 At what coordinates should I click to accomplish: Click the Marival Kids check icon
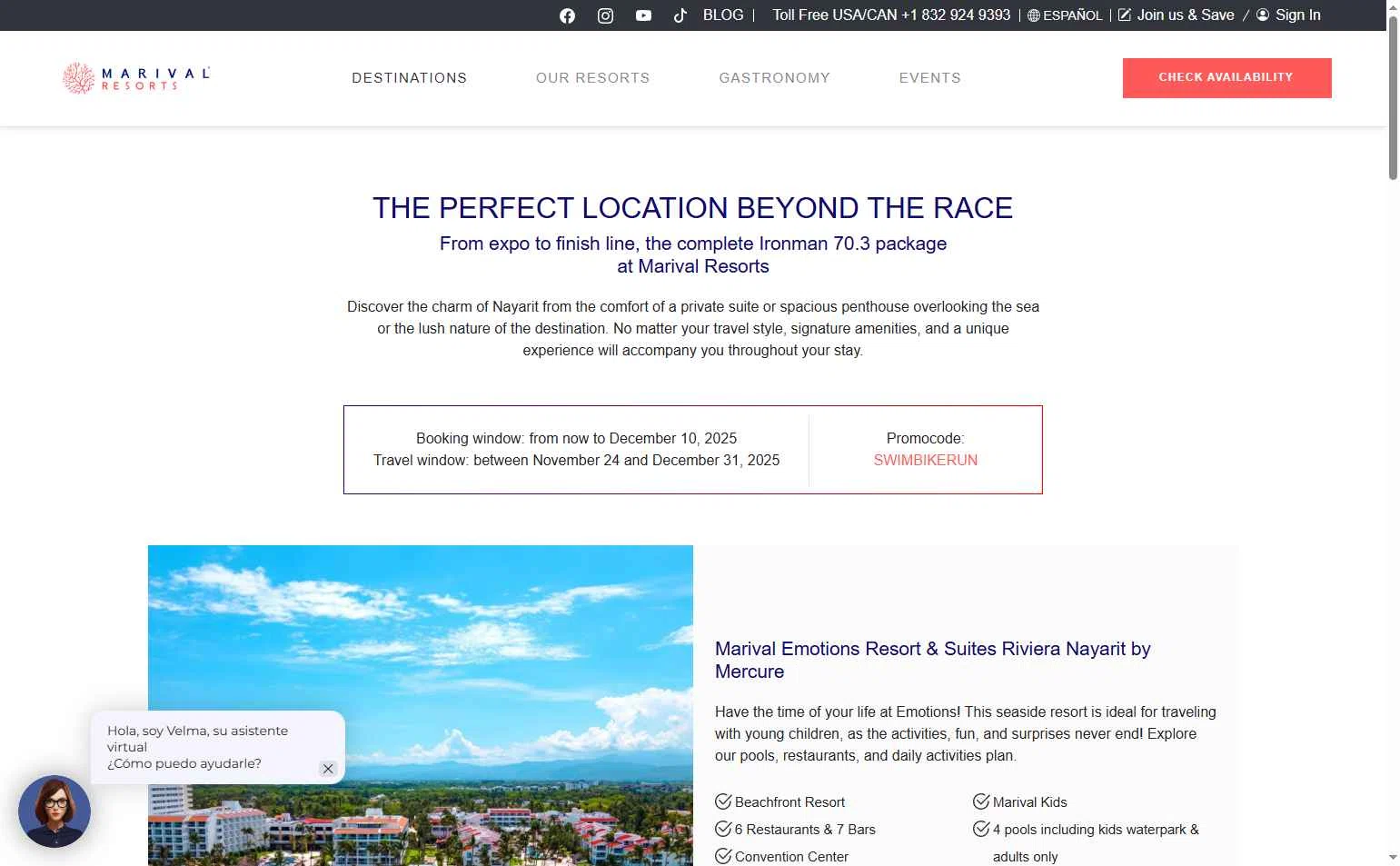coord(981,801)
